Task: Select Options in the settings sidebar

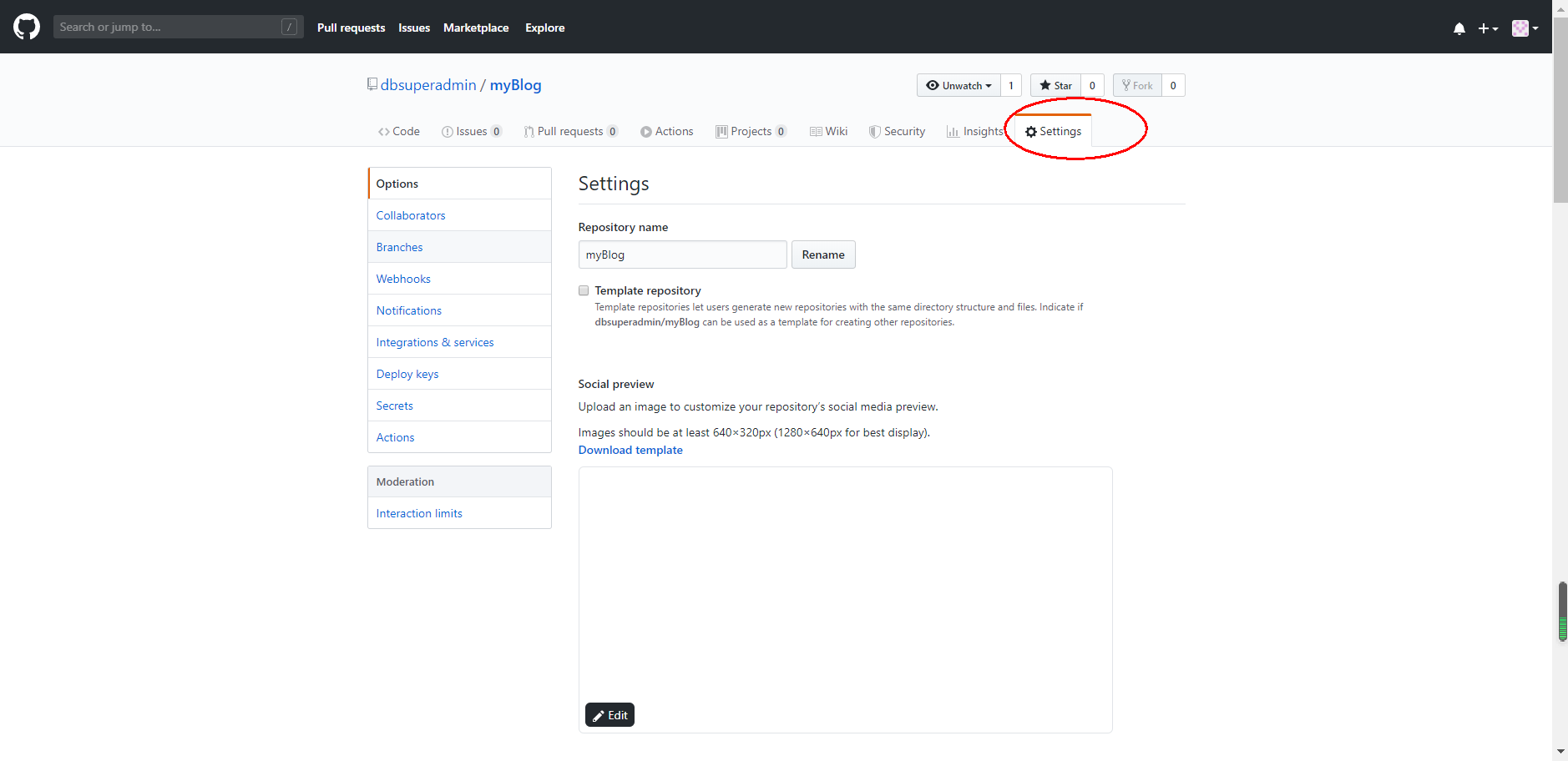Action: tap(459, 184)
